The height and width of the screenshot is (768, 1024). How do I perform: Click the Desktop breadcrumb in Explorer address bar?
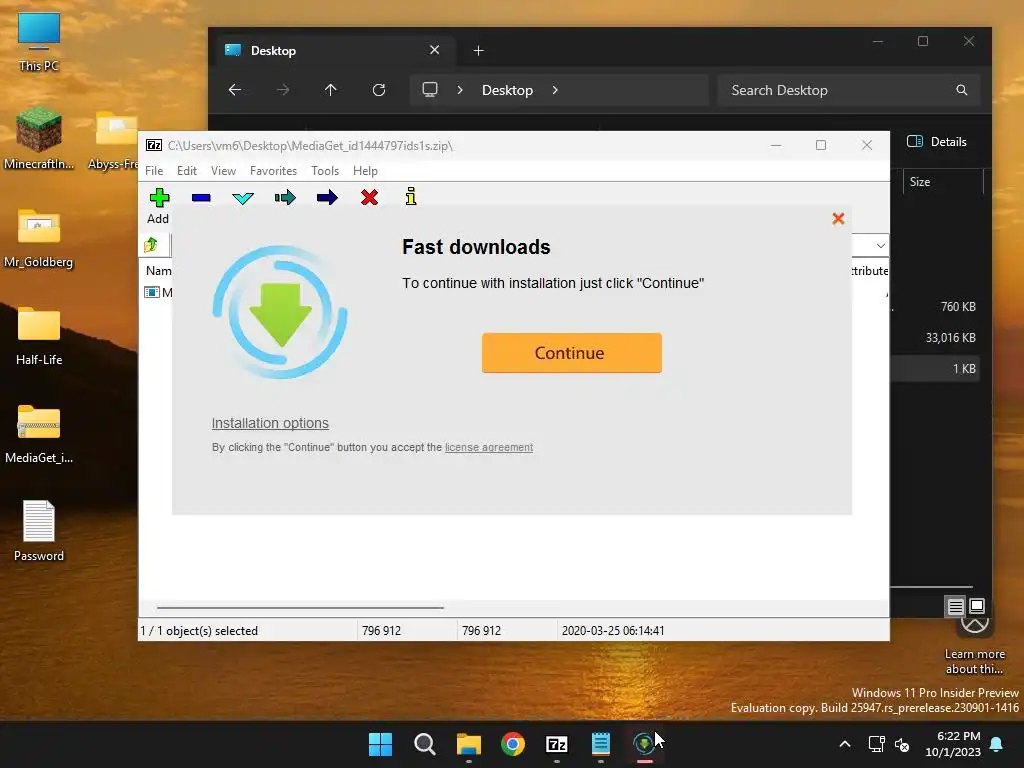tap(507, 90)
